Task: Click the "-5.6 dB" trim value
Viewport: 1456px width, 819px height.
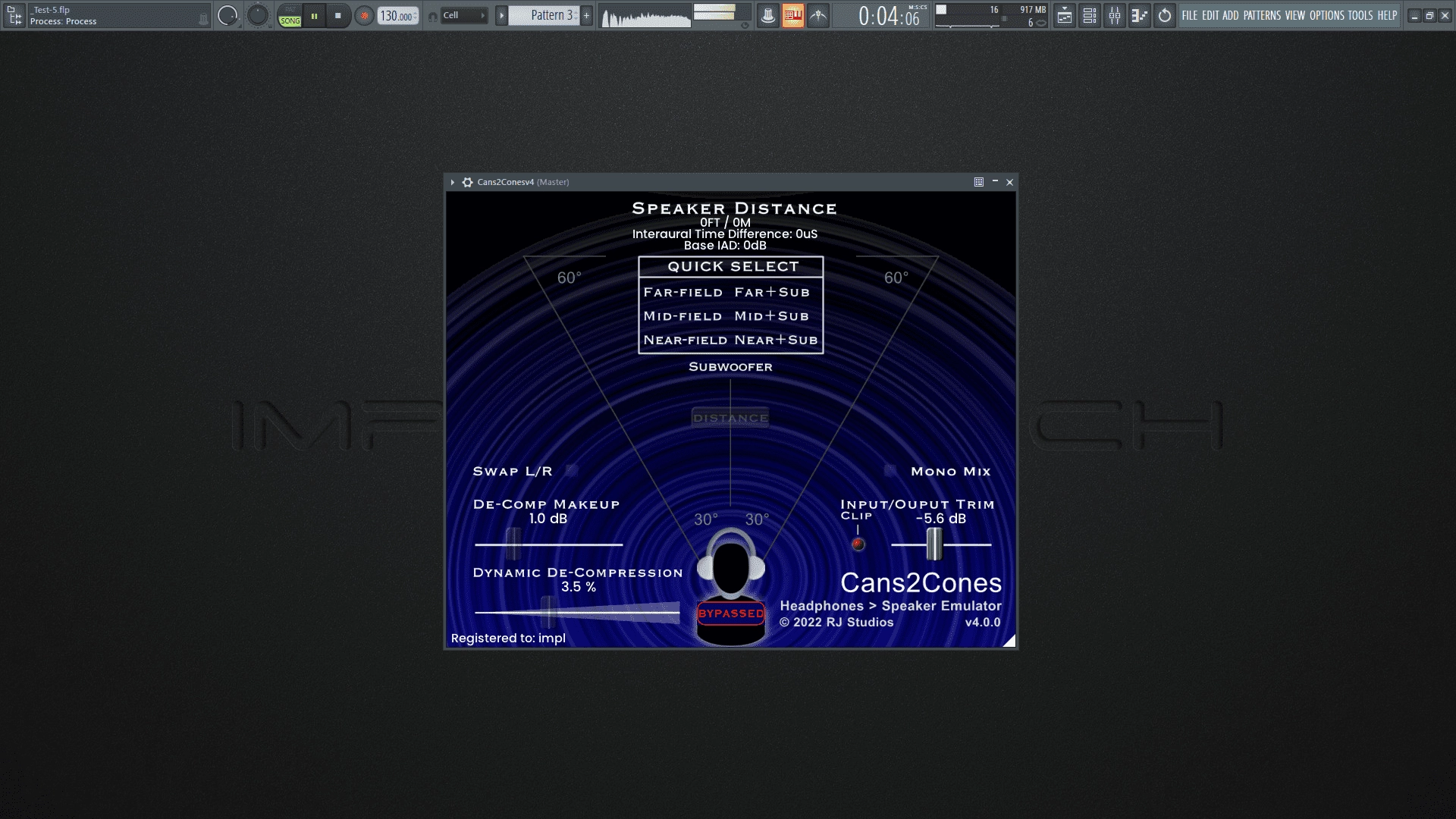Action: [x=941, y=519]
